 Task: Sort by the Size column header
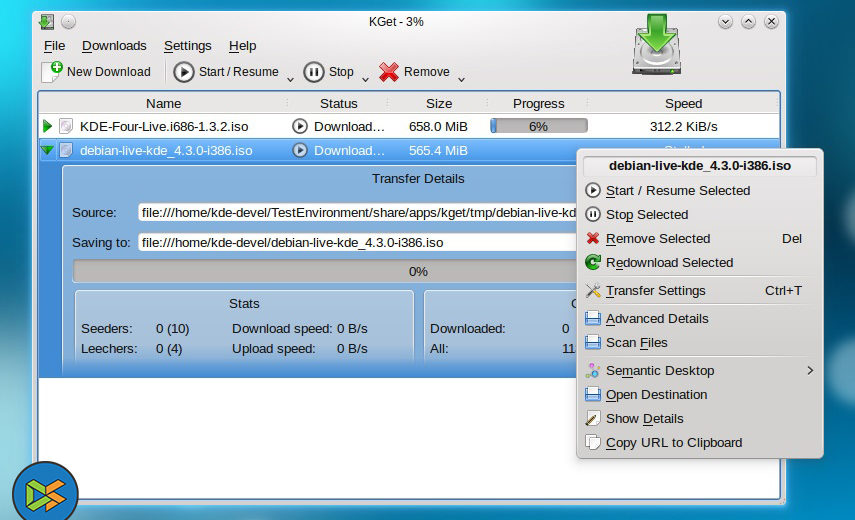[439, 103]
